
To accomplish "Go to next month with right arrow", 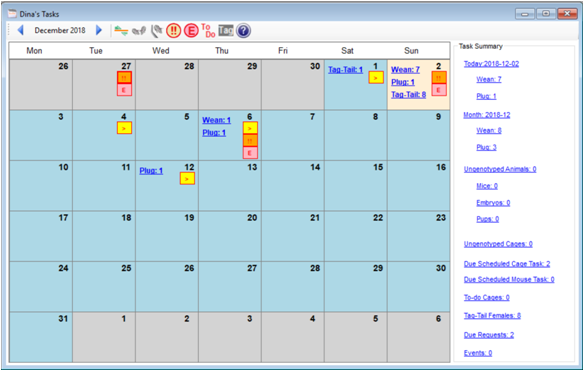I will click(x=99, y=30).
